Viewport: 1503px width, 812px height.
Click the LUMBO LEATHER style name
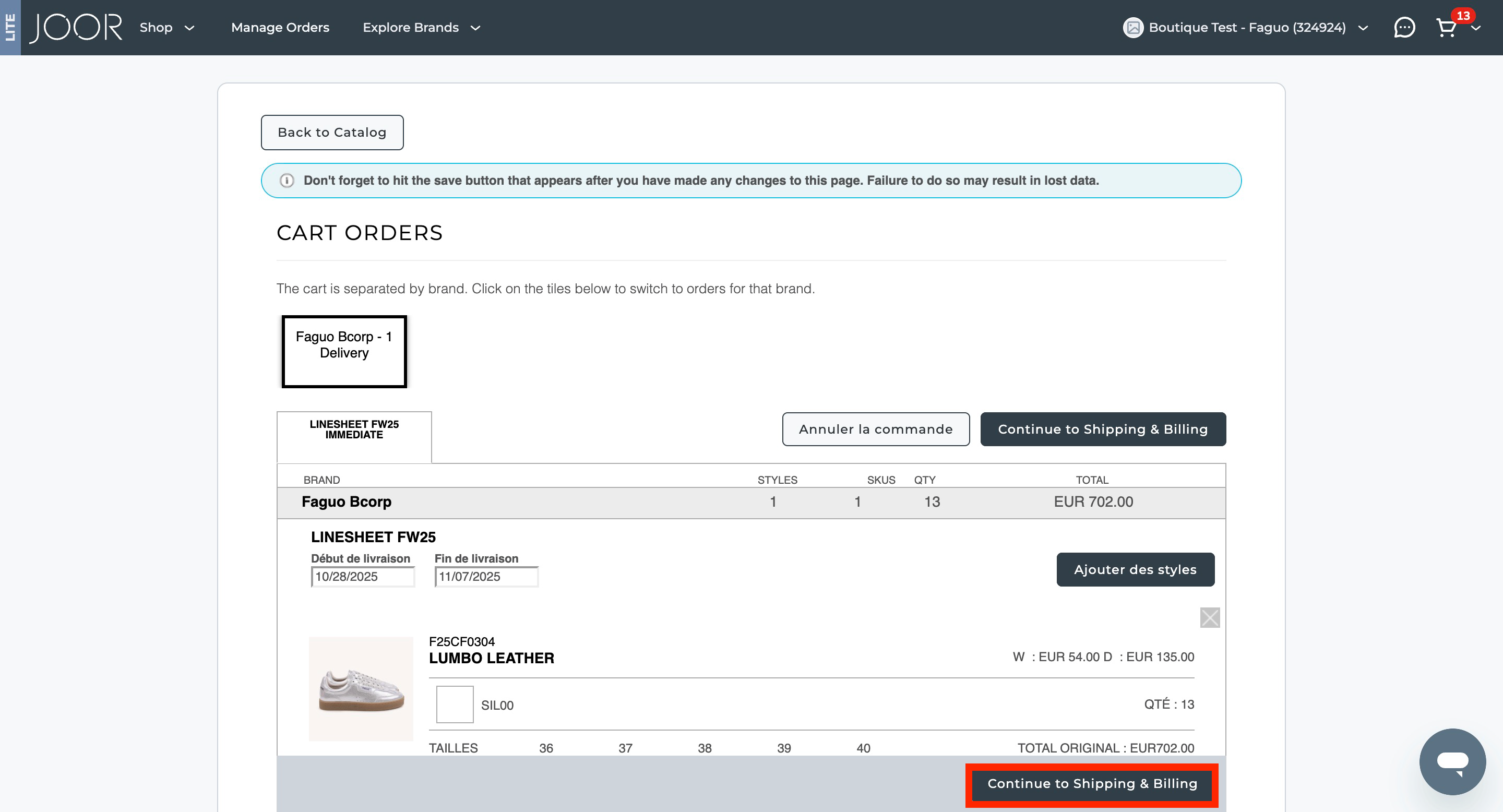pyautogui.click(x=492, y=659)
